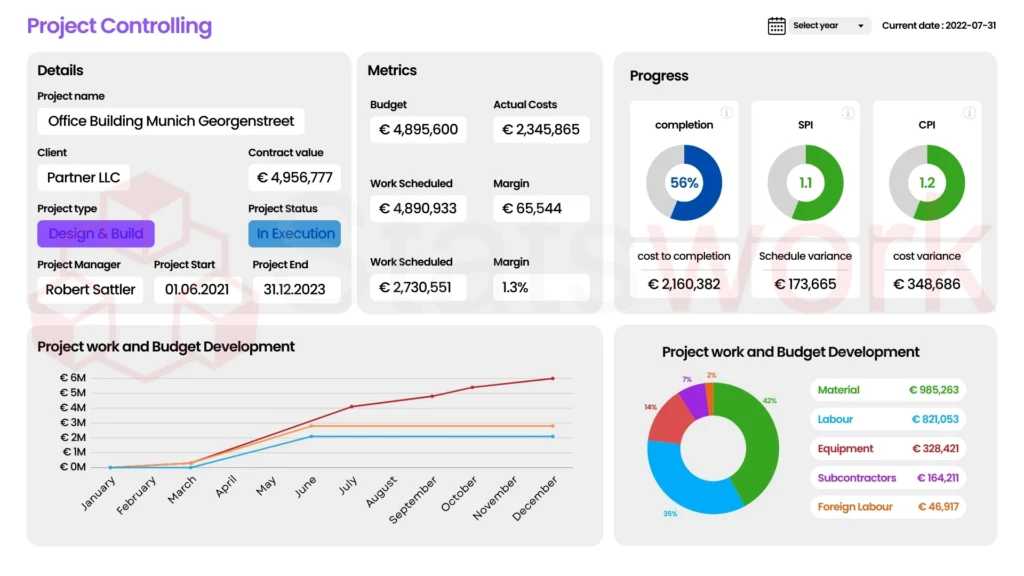This screenshot has width=1024, height=576.
Task: Click the budget value € 4,895,600
Action: click(x=418, y=130)
